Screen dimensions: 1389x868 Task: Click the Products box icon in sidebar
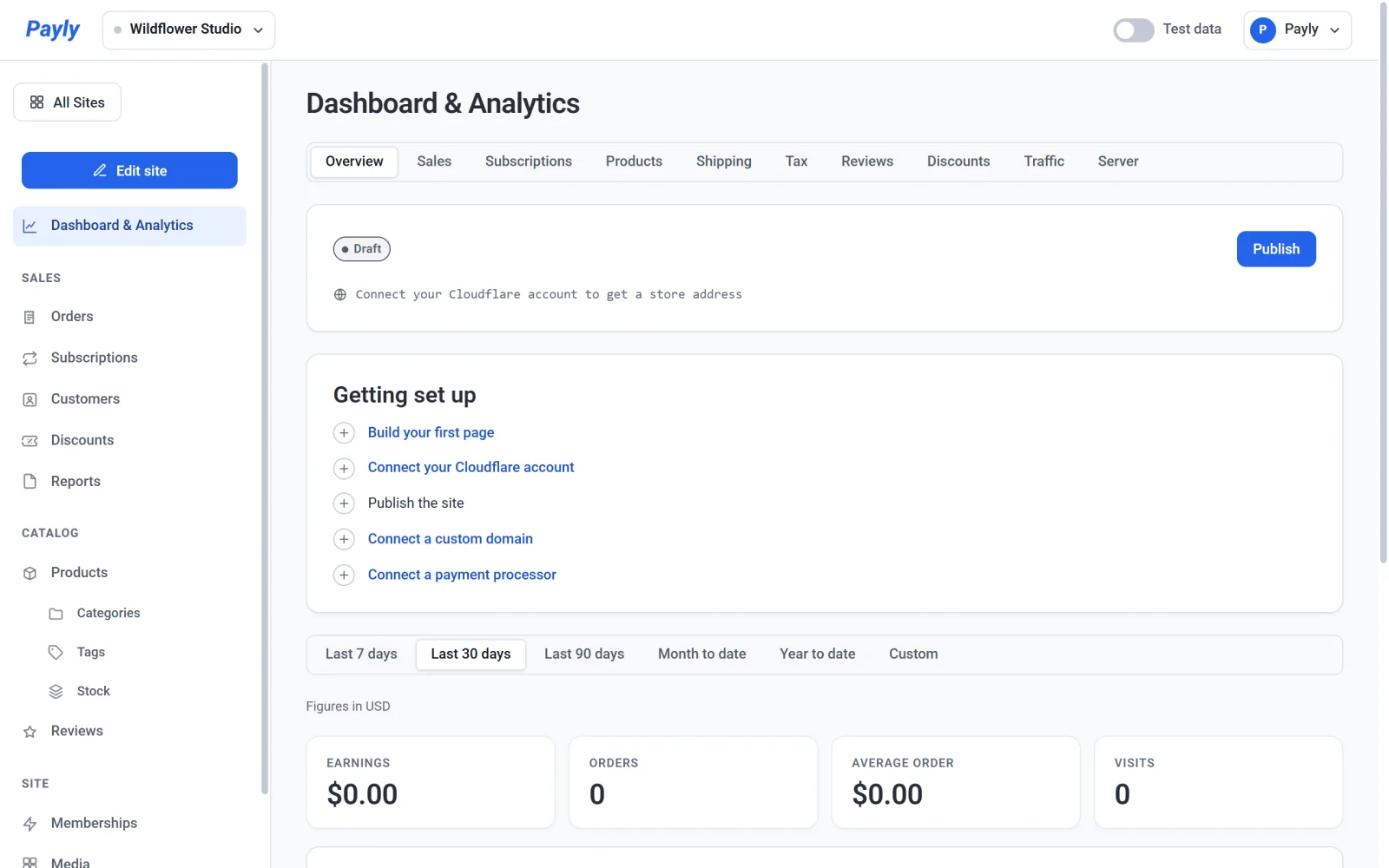click(30, 573)
